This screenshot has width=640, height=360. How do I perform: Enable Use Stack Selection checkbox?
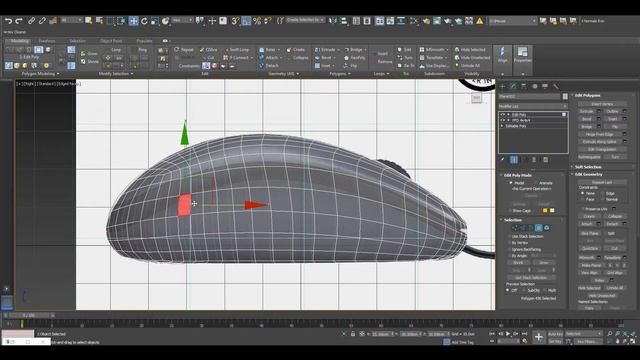(x=510, y=236)
